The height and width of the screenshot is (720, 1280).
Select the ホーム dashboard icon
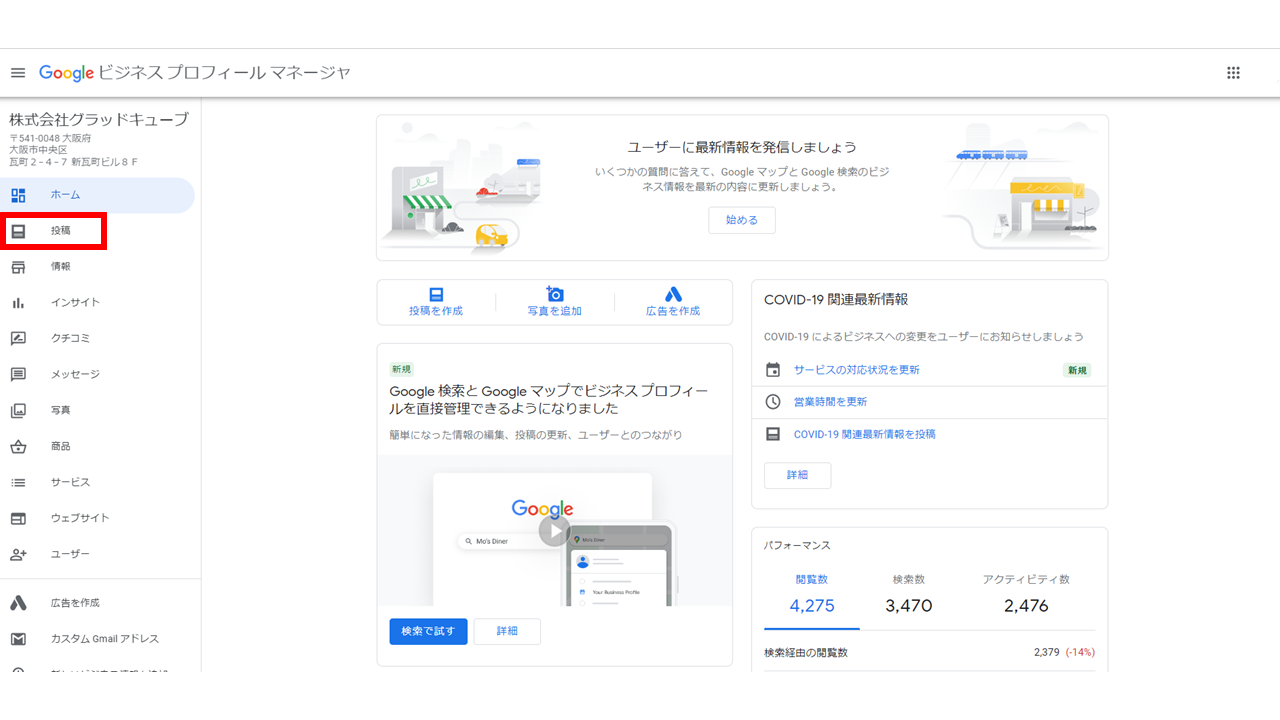click(x=18, y=195)
